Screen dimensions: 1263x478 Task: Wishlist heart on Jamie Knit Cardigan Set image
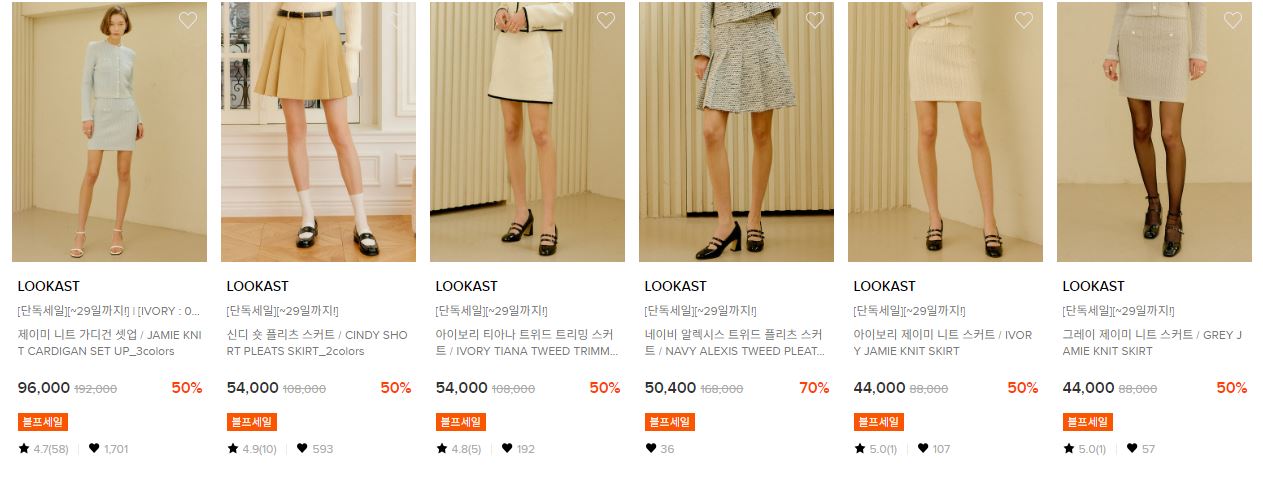pos(188,20)
